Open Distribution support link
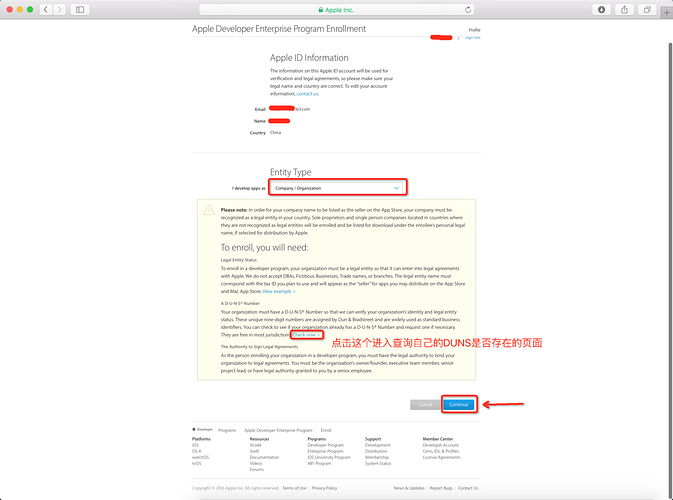The image size is (673, 500). [376, 451]
